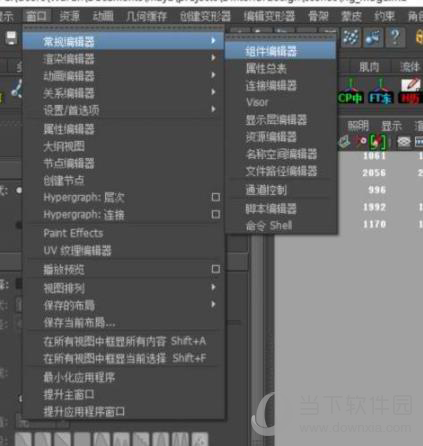The height and width of the screenshot is (446, 423).
Task: Open Visor from the submenu
Action: click(280, 102)
